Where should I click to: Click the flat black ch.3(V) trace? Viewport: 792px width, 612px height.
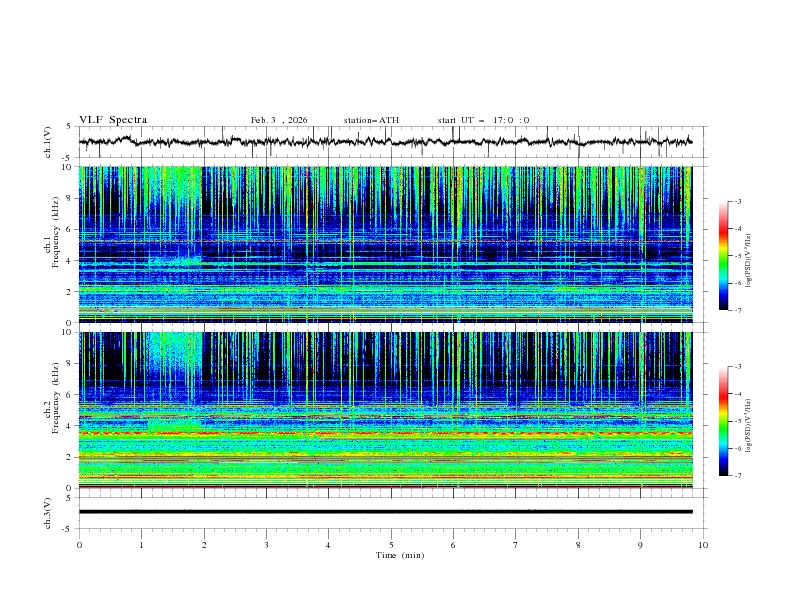point(390,511)
